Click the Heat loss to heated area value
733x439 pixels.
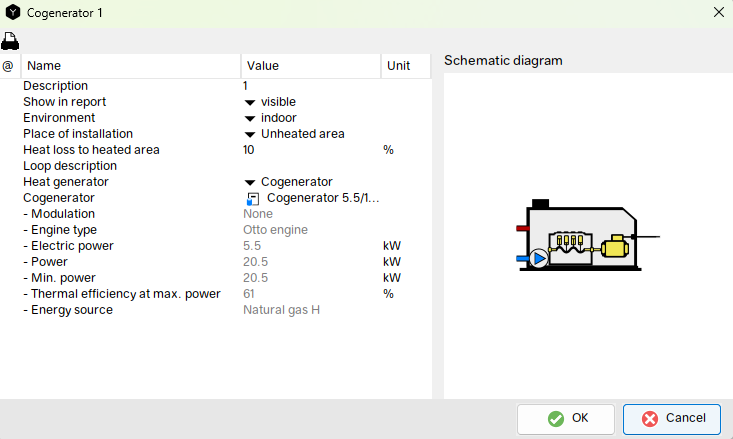pyautogui.click(x=310, y=150)
